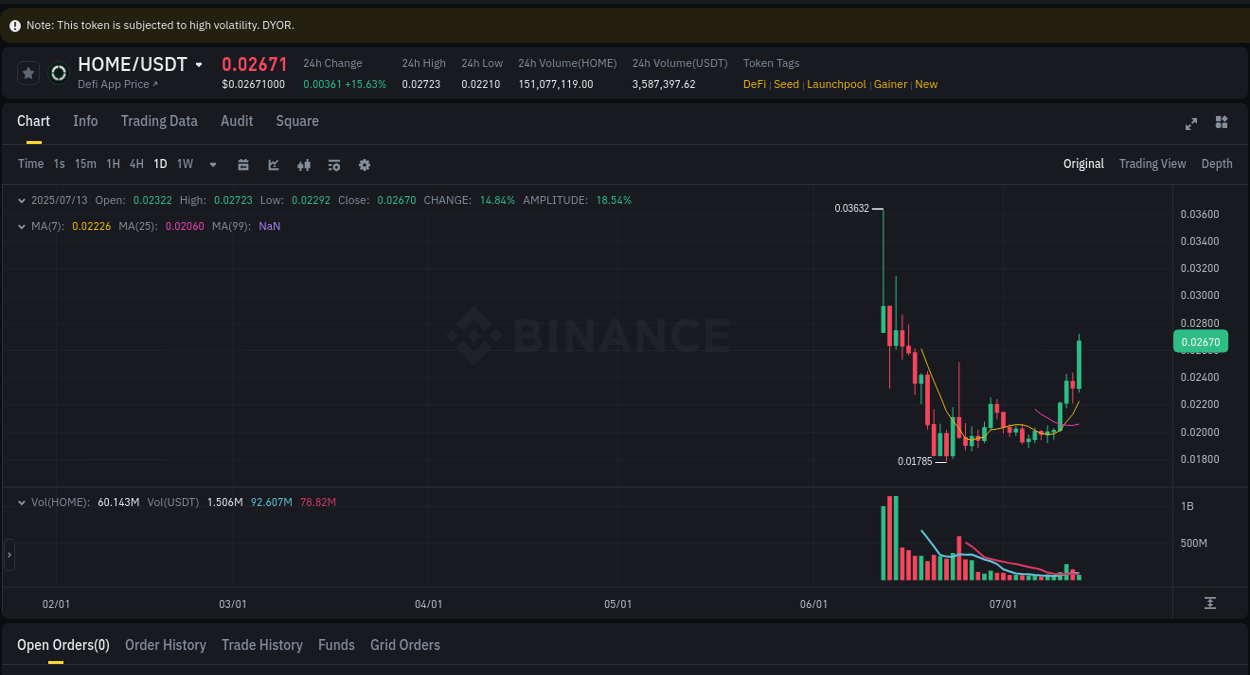Click the price scale icon below Depth

[1210, 604]
